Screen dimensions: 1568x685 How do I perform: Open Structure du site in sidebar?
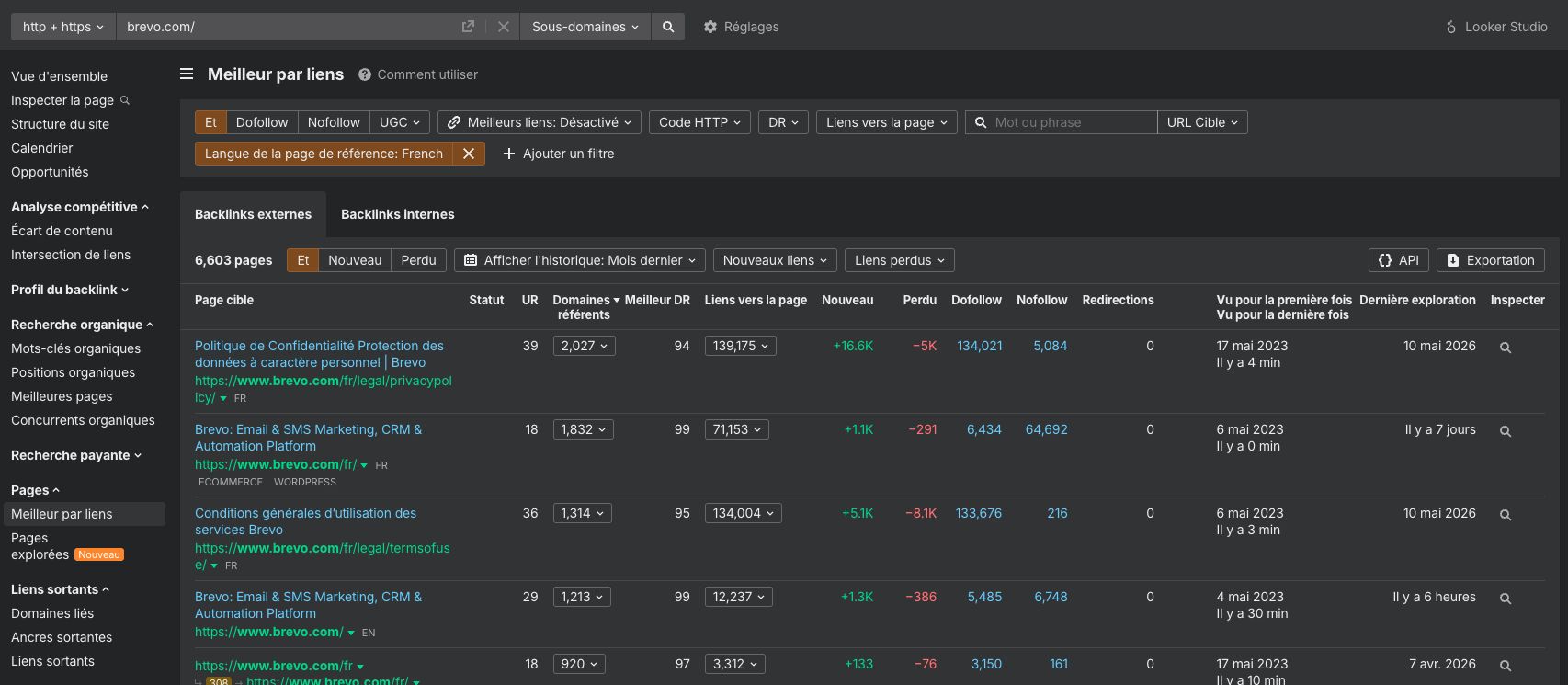tap(60, 124)
